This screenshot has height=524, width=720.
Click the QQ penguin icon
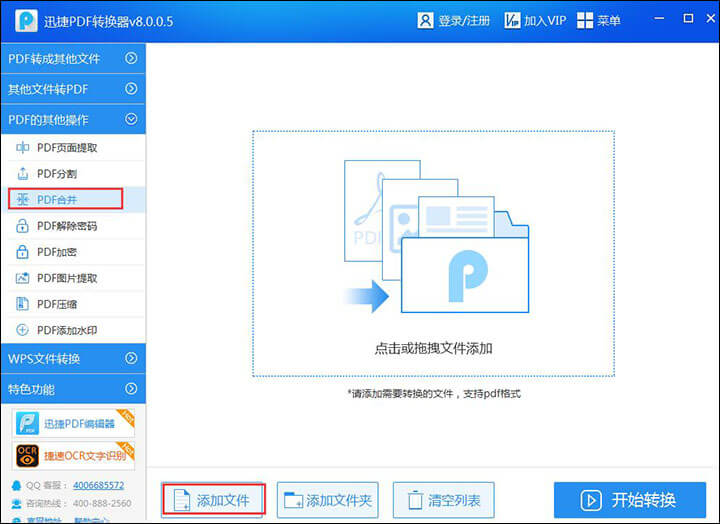pos(17,485)
